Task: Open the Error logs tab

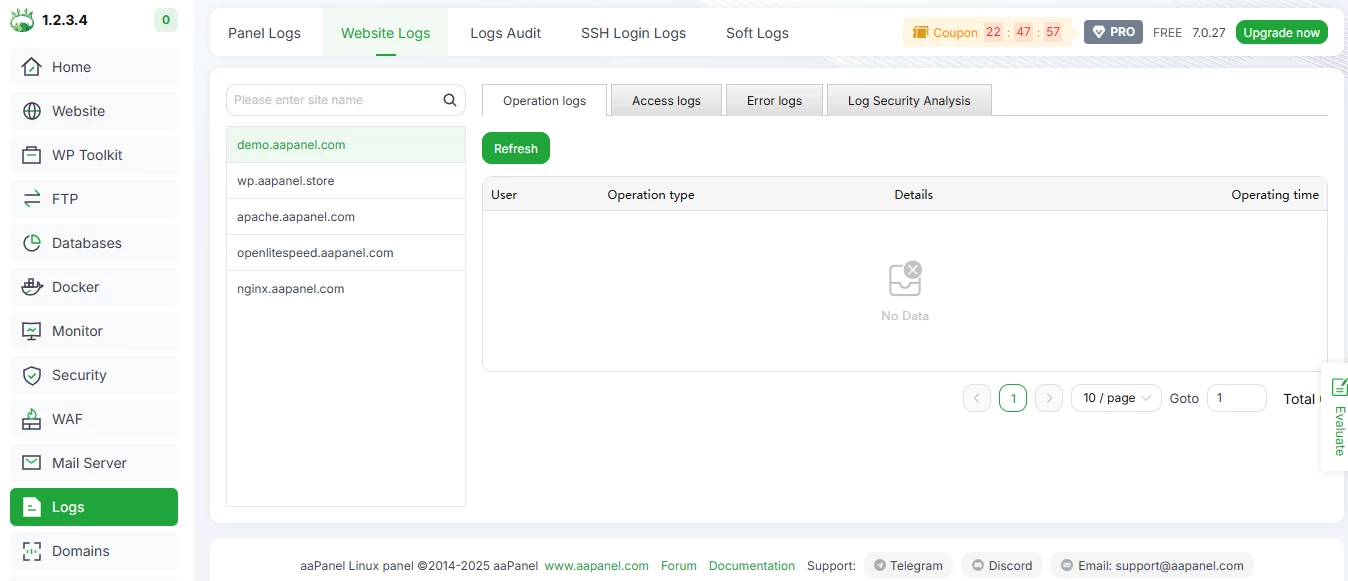Action: (x=774, y=100)
